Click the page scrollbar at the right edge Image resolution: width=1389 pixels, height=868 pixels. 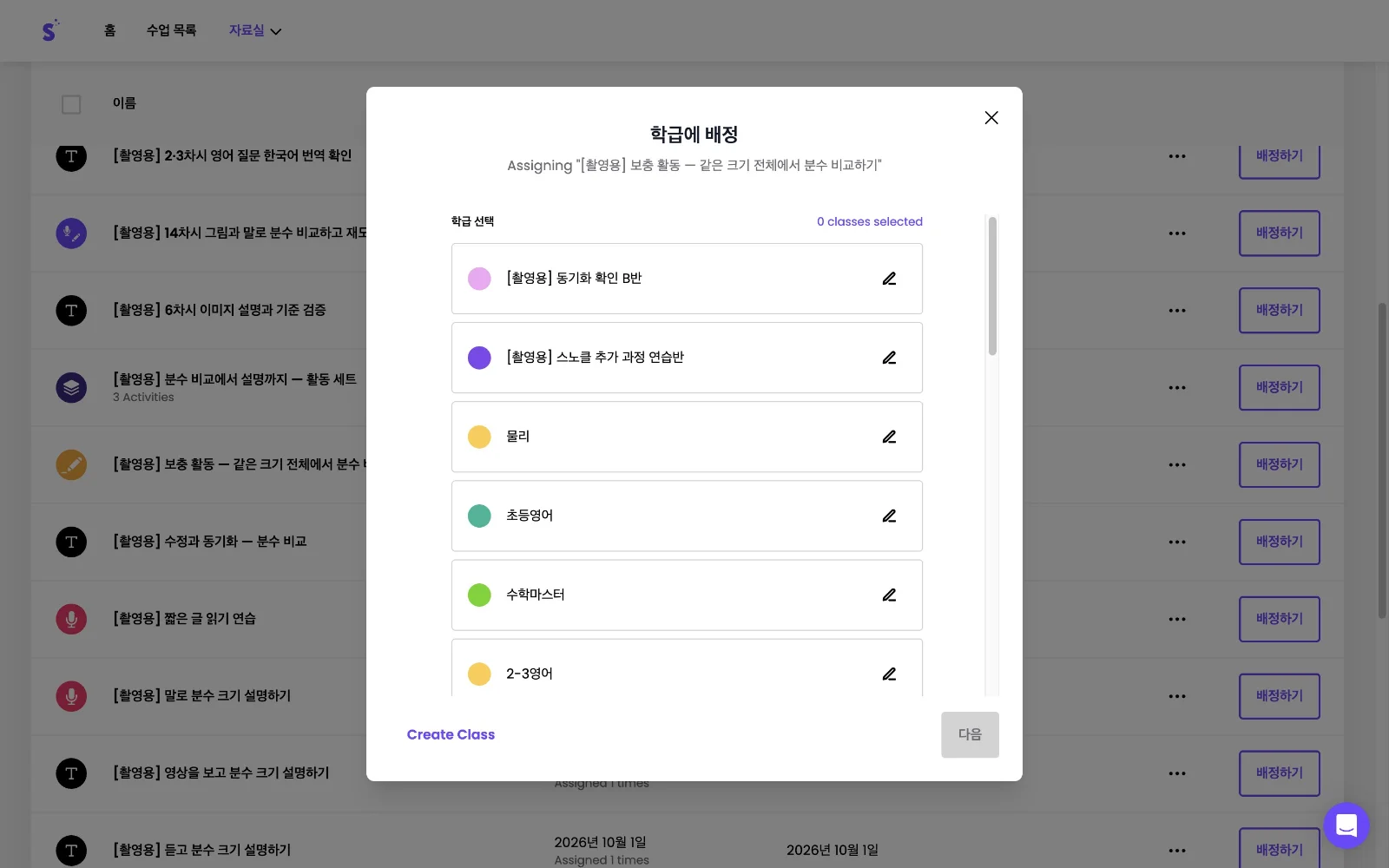click(x=1382, y=460)
